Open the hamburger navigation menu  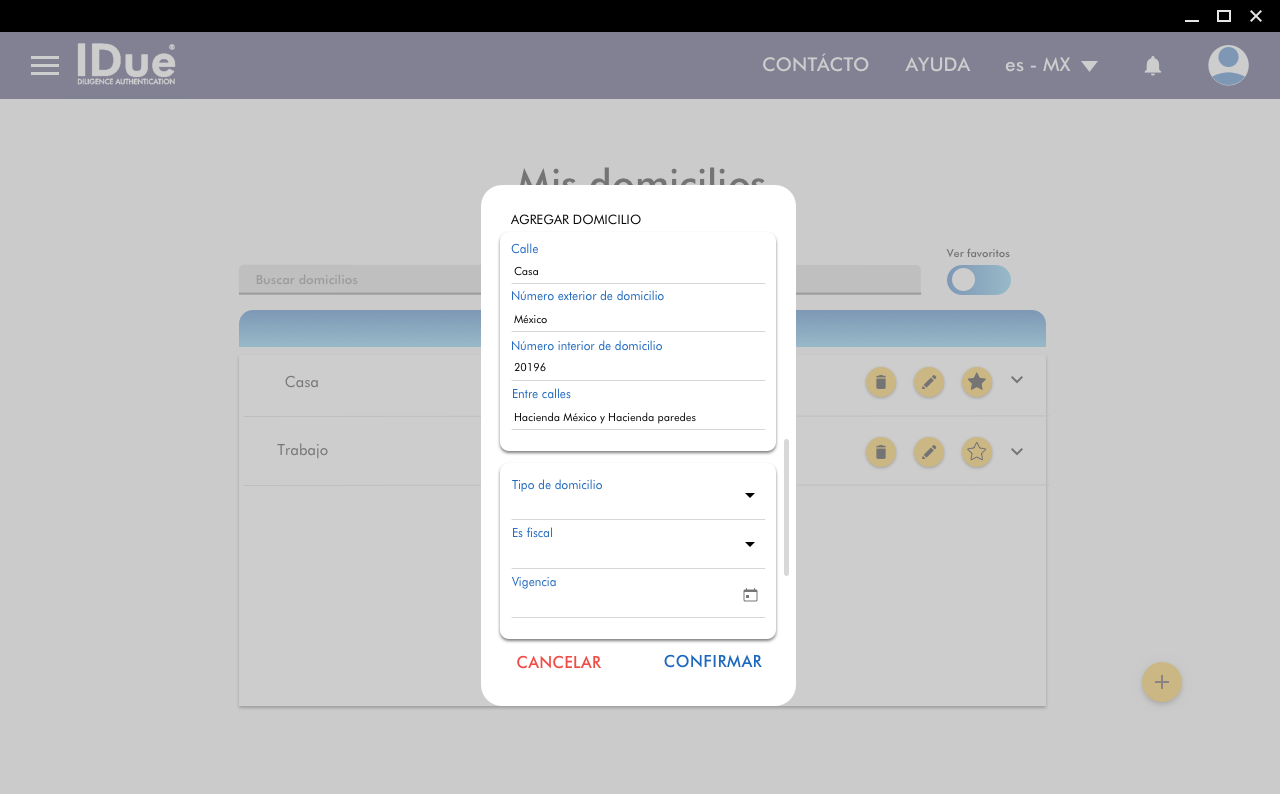(x=45, y=66)
